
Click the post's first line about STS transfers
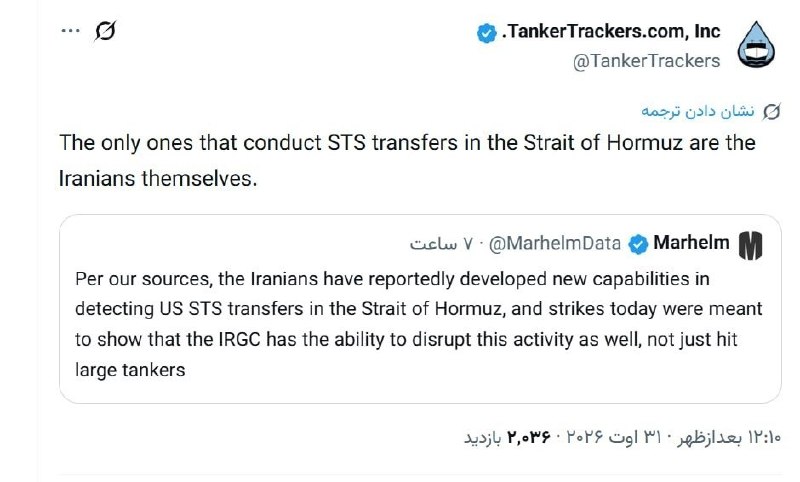(407, 143)
